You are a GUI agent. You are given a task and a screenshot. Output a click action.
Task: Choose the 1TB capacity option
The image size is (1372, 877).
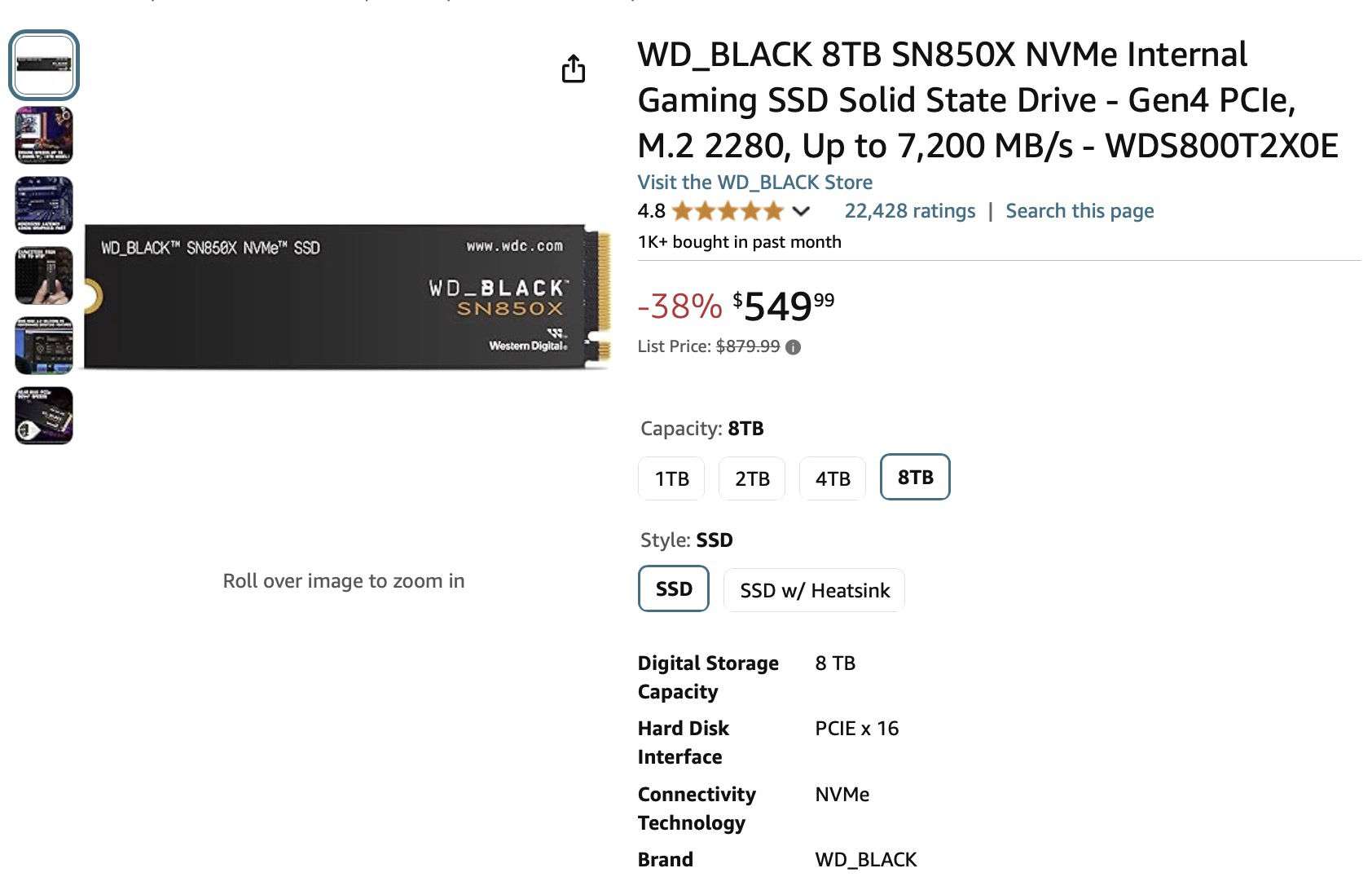tap(671, 478)
